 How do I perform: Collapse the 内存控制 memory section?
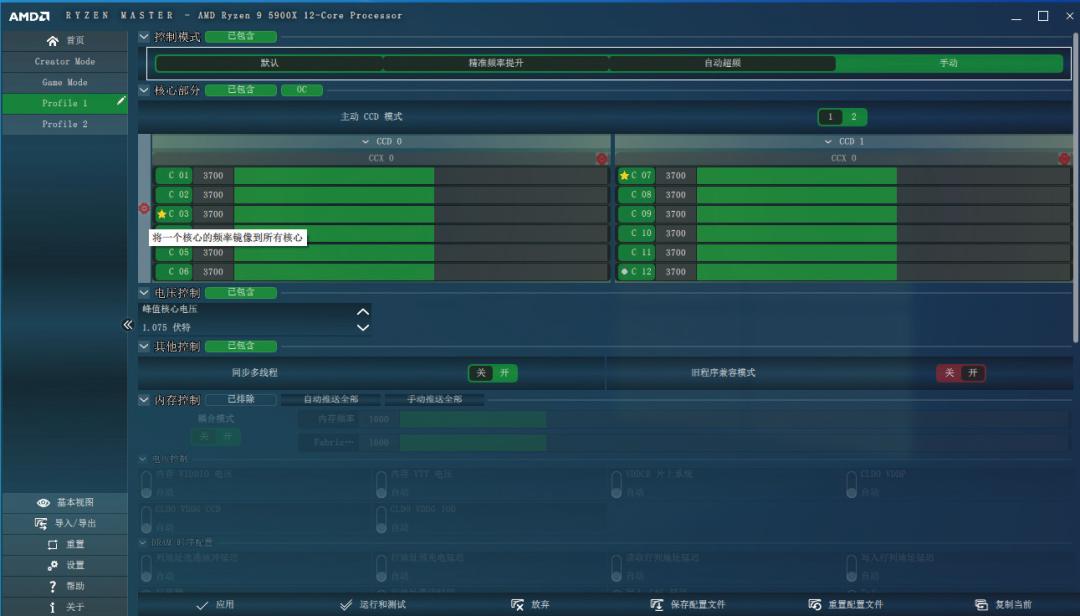tap(145, 399)
